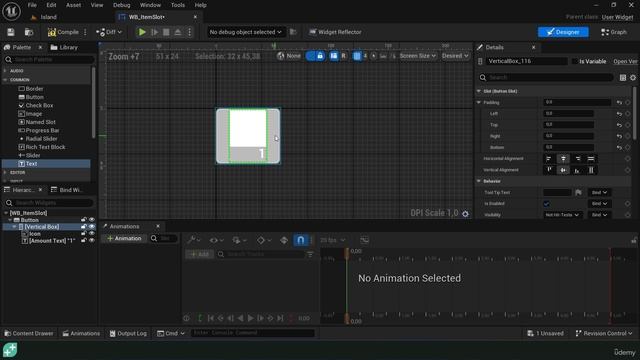Select Fill Vertically alignment icon
The height and width of the screenshot is (360, 640).
tap(591, 170)
